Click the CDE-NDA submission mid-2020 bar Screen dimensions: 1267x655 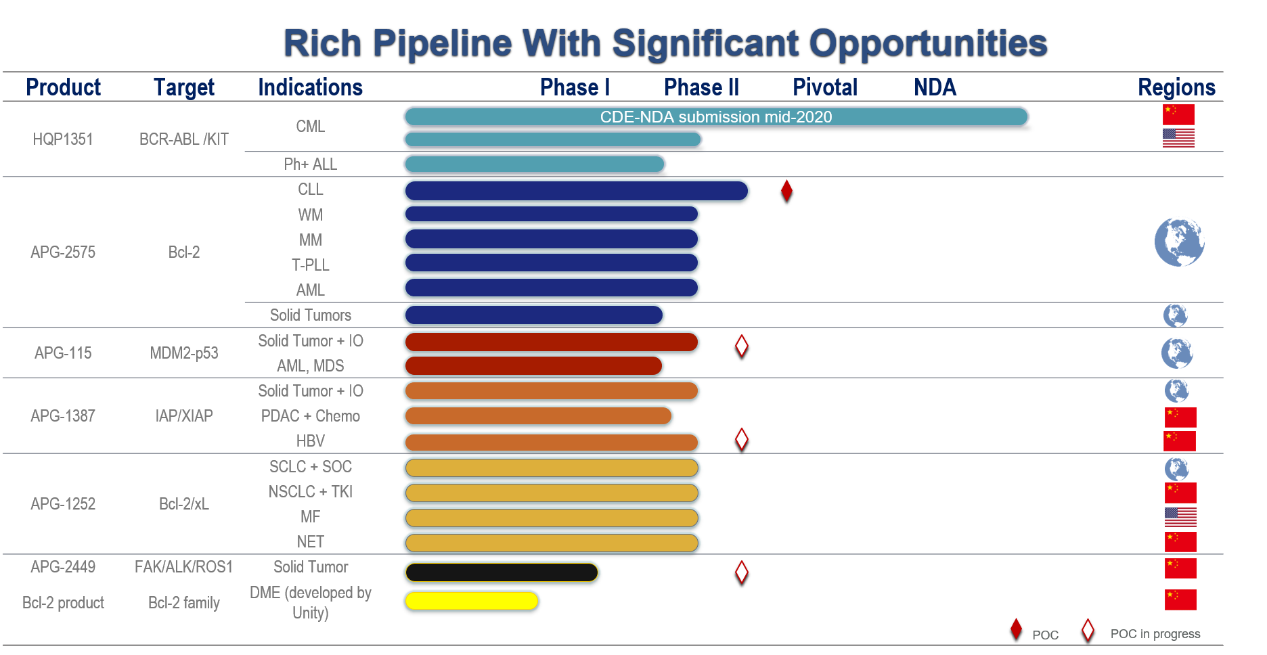click(716, 117)
